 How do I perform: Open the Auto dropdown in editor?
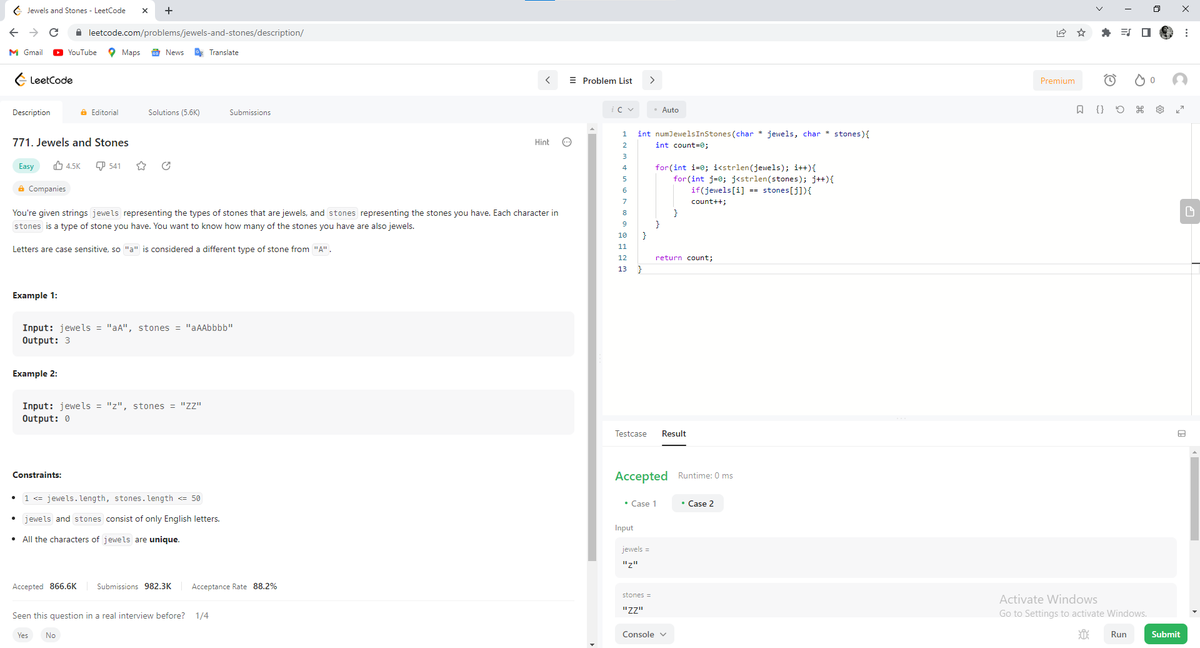[666, 109]
